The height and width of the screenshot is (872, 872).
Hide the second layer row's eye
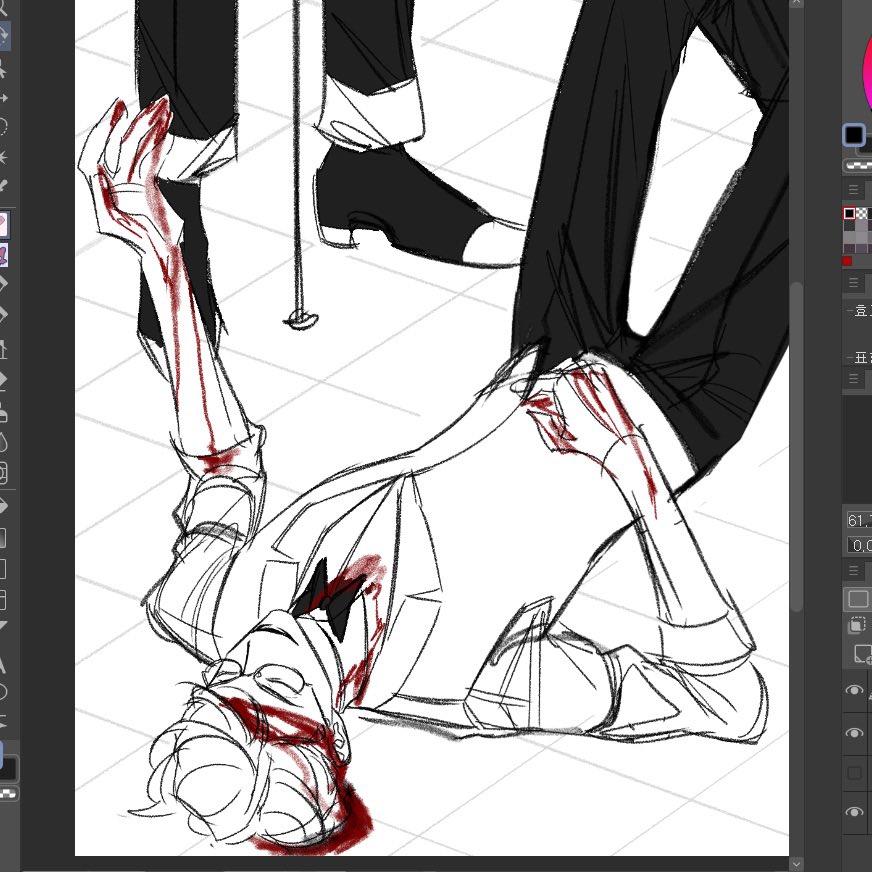[x=855, y=733]
